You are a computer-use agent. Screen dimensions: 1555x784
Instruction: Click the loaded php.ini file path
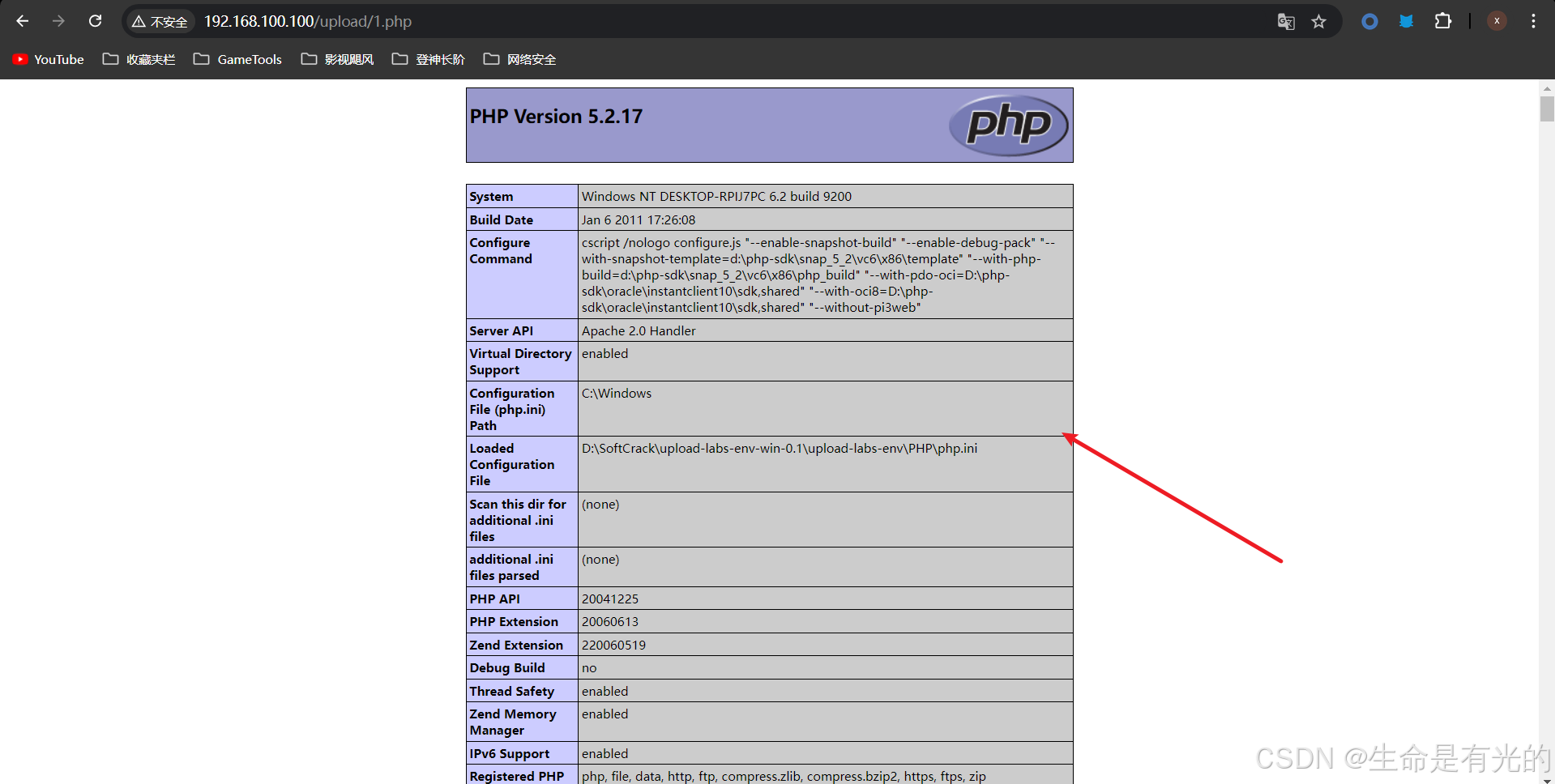(780, 448)
